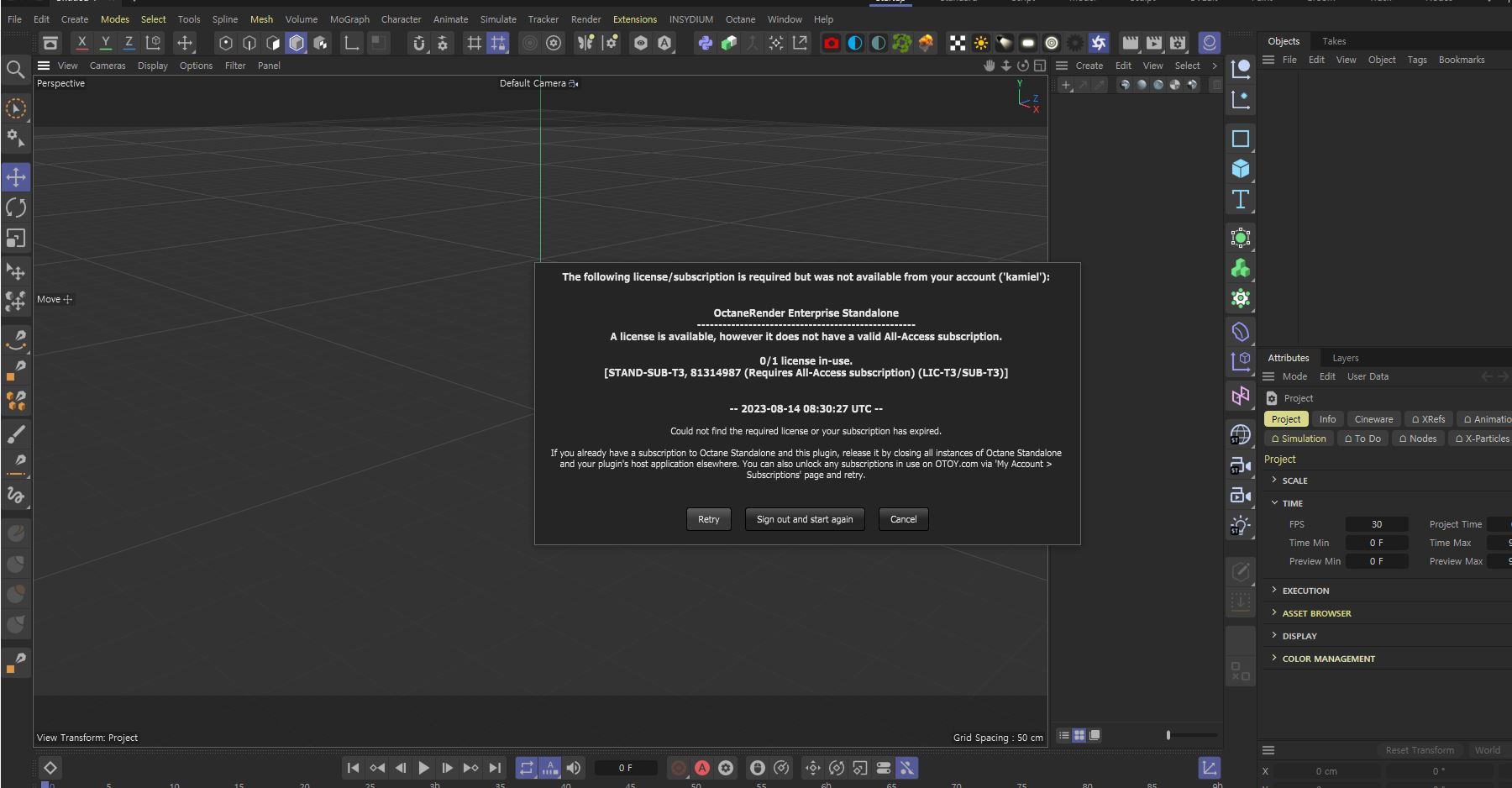Click the Reset Transform button
This screenshot has height=788, width=1512.
coord(1420,750)
